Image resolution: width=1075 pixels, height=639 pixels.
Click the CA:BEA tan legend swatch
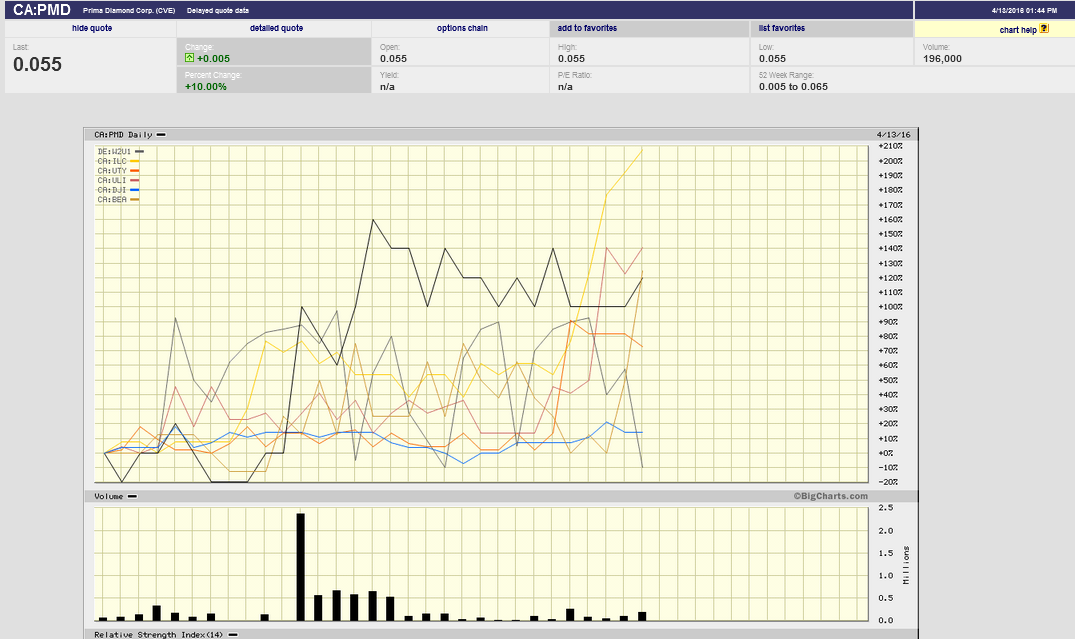(x=134, y=200)
